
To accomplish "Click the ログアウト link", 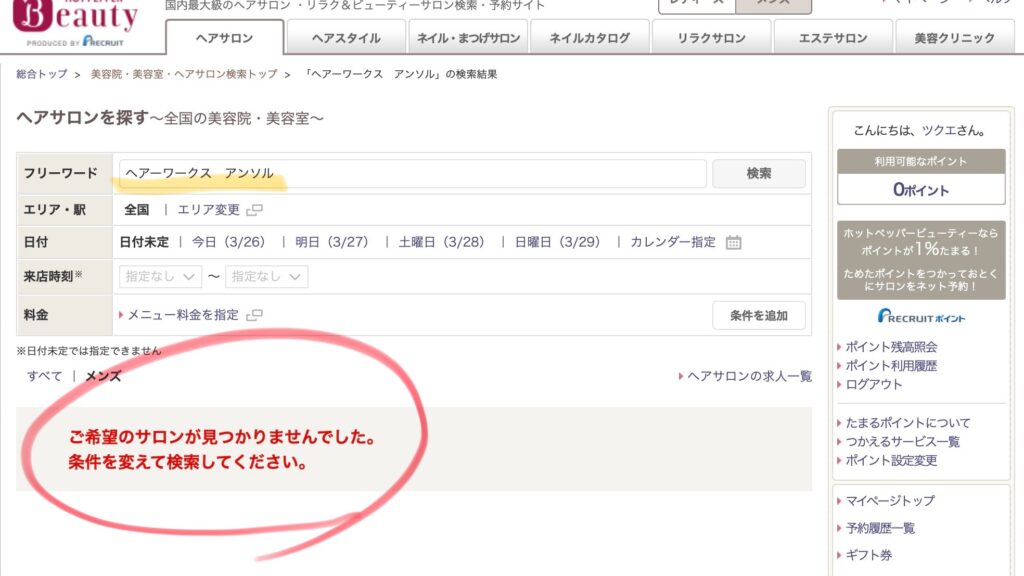I will pos(873,384).
